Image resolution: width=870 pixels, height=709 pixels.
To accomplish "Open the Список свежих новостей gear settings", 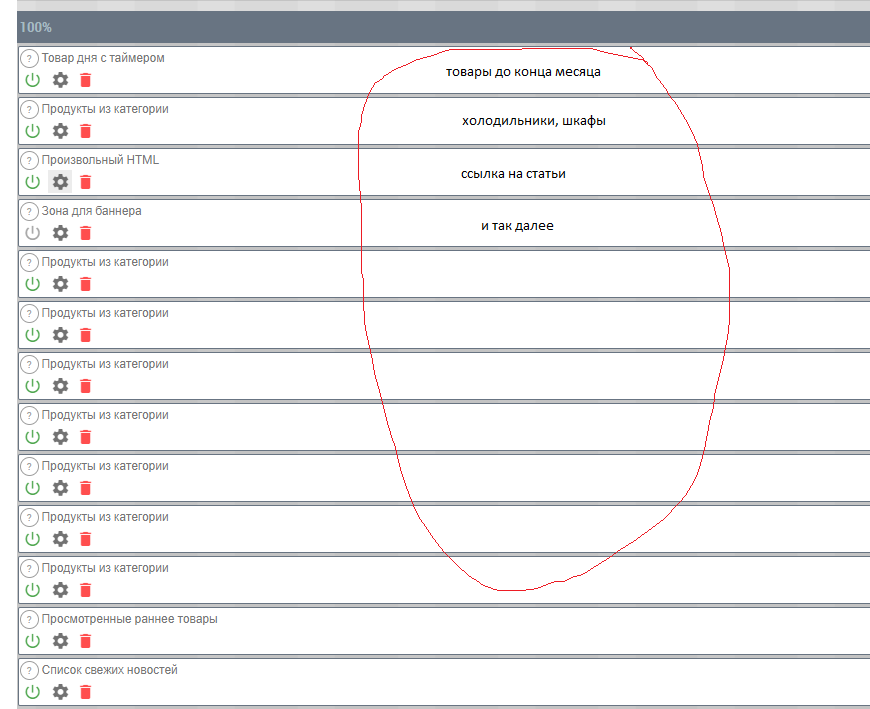I will pyautogui.click(x=60, y=692).
